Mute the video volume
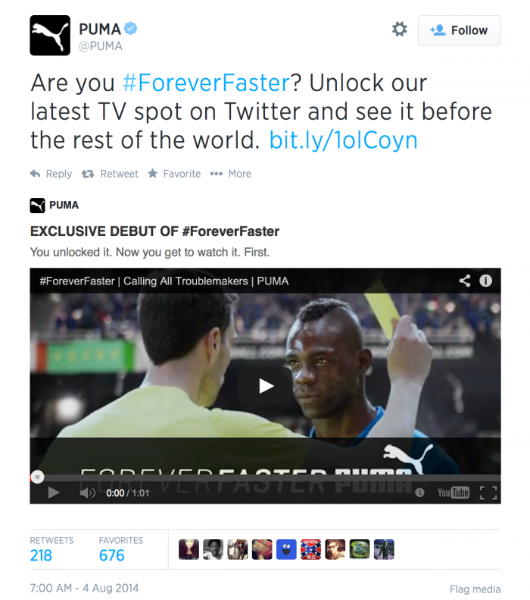This screenshot has width=530, height=600. [87, 492]
